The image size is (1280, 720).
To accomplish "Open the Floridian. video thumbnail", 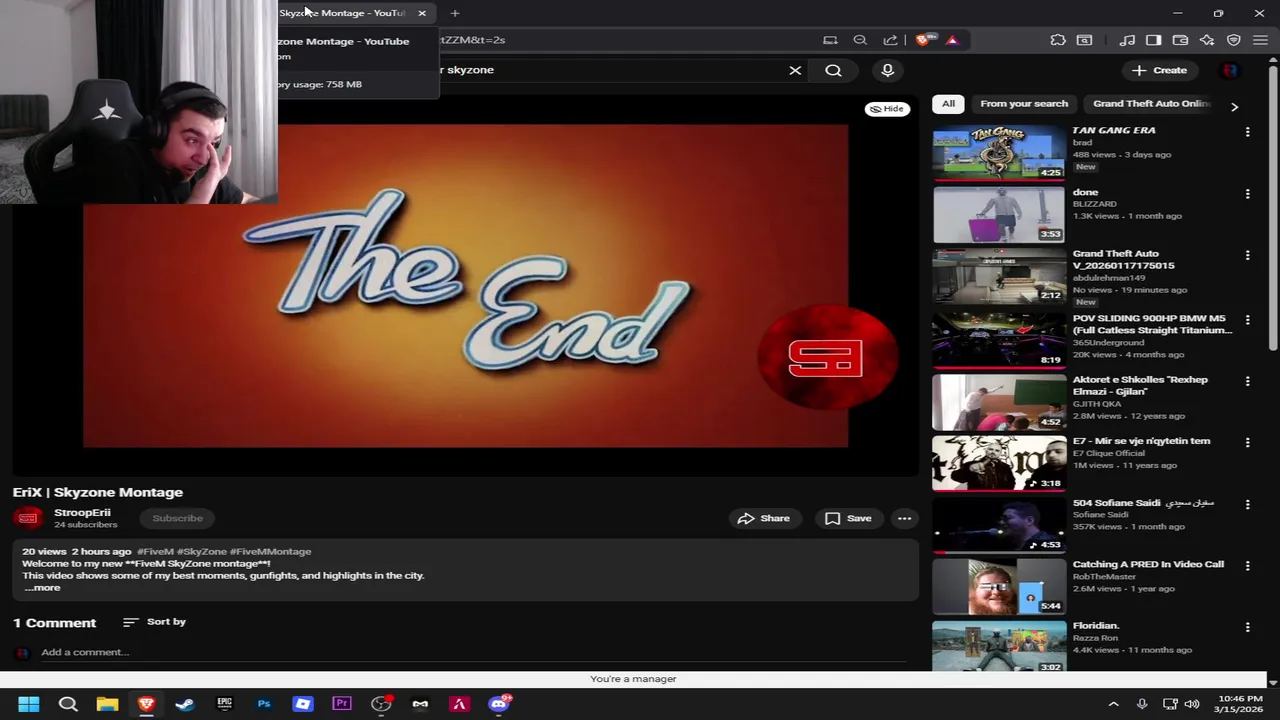I will click(x=999, y=646).
